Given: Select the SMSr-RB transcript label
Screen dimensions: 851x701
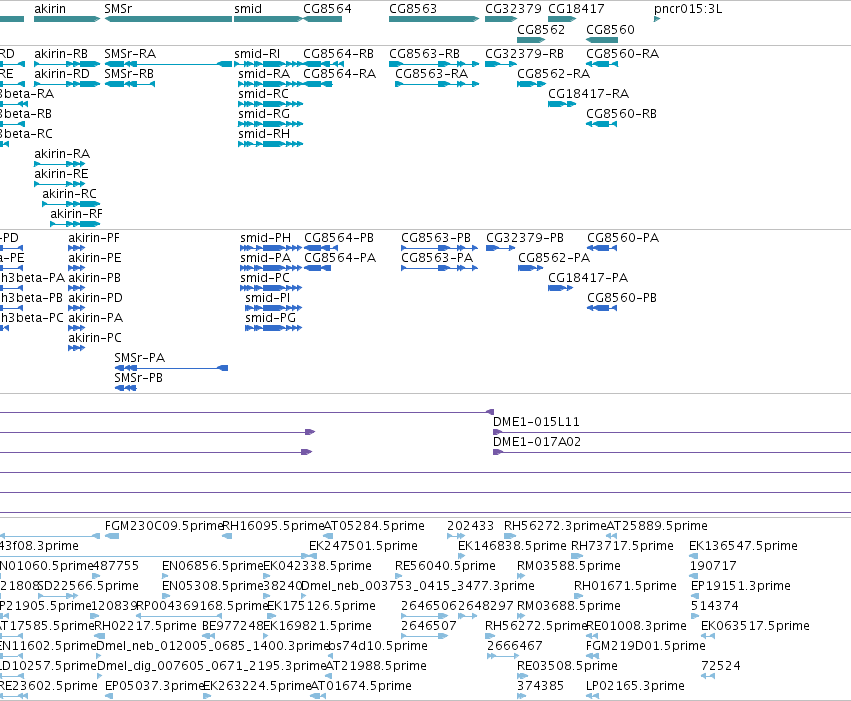Looking at the screenshot, I should pos(129,74).
